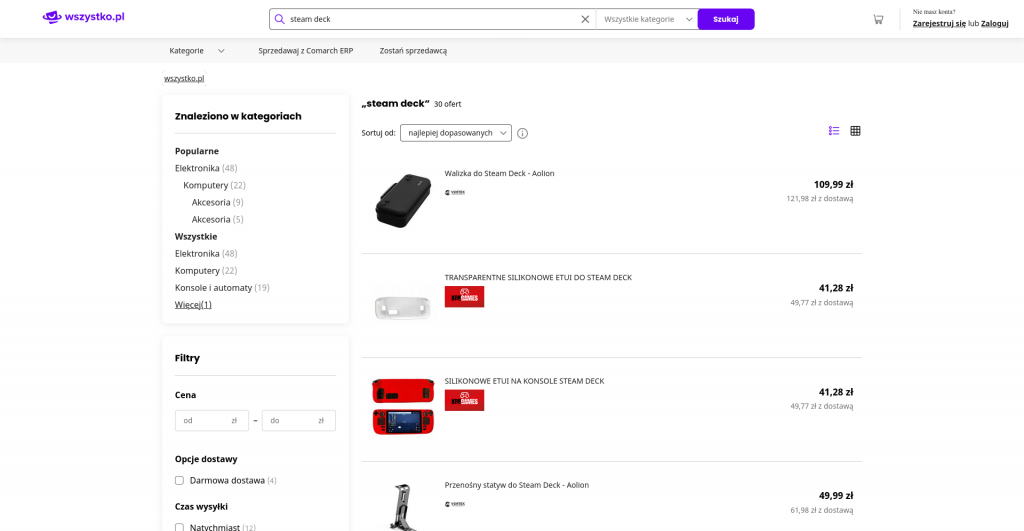The height and width of the screenshot is (531, 1024).
Task: Tick the Natychmiast shipping checkbox
Action: [x=180, y=527]
